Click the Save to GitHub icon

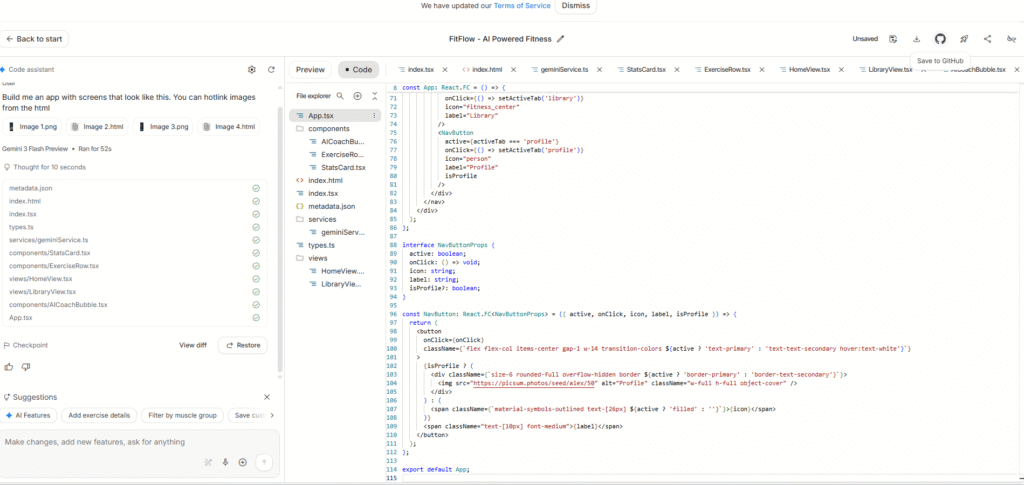pos(940,39)
